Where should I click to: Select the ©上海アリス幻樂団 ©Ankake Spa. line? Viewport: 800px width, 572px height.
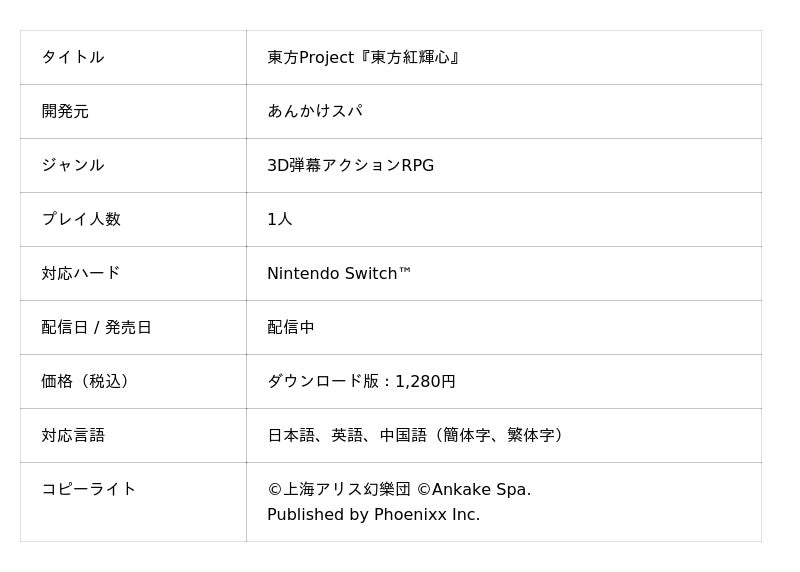(399, 490)
